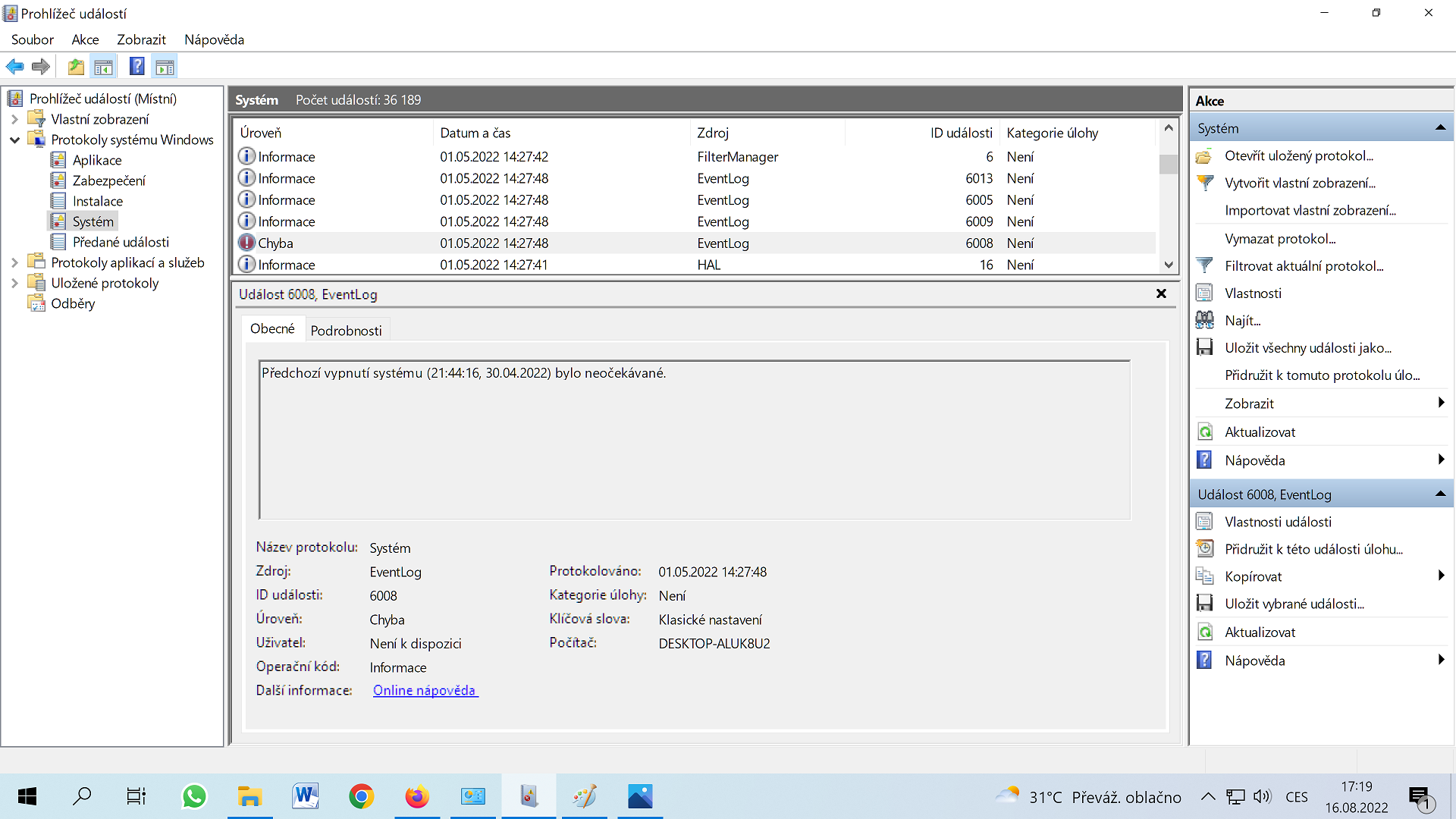The width and height of the screenshot is (1456, 819).
Task: Collapse the Systém actions section header
Action: [1439, 128]
